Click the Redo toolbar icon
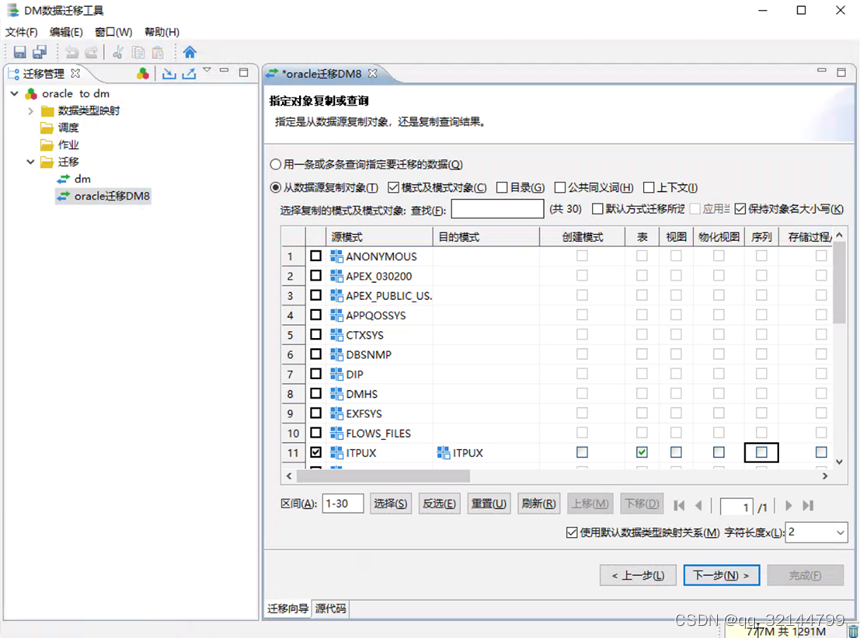This screenshot has height=638, width=860. [x=91, y=52]
